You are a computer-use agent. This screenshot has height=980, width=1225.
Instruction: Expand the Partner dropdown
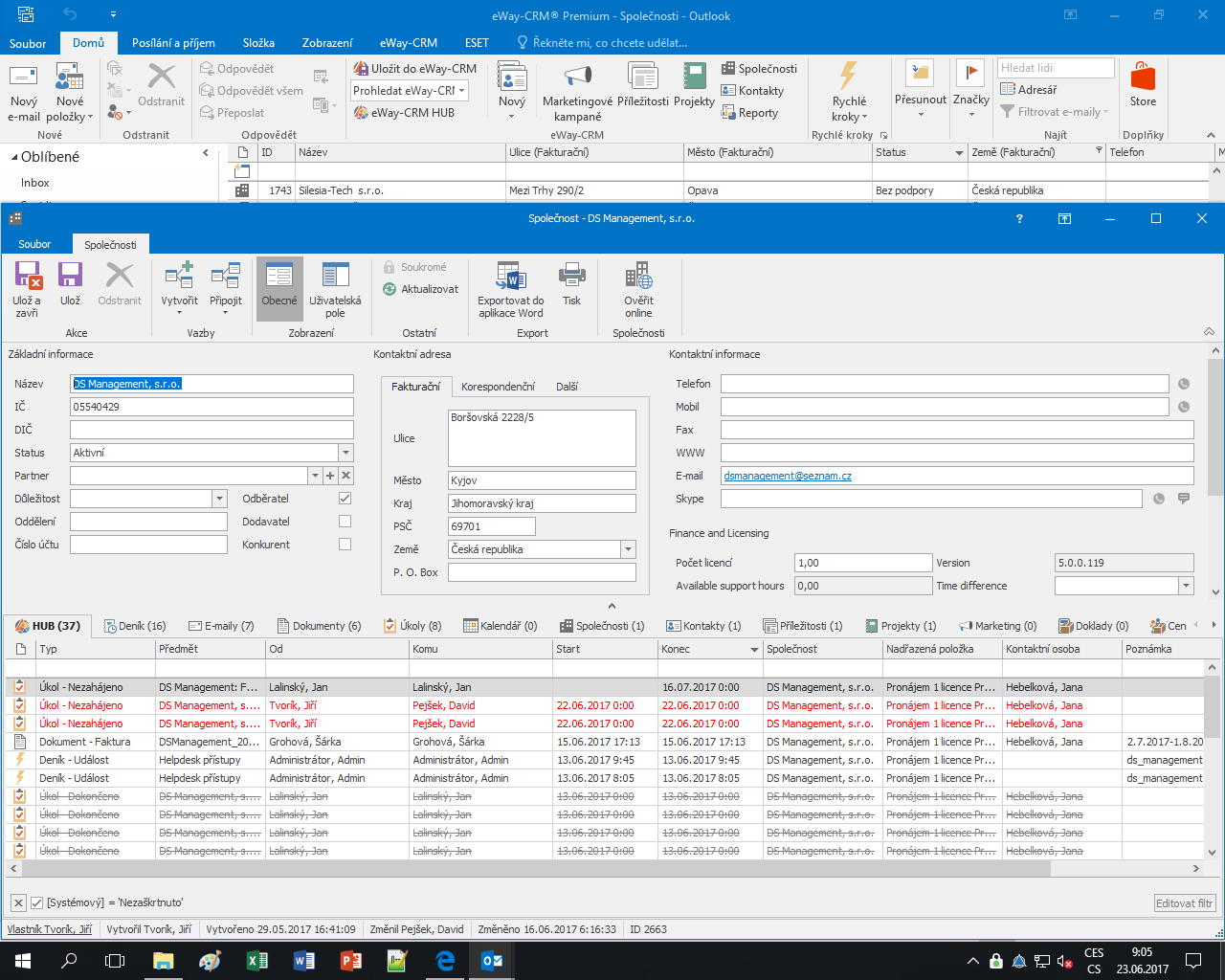click(x=315, y=476)
